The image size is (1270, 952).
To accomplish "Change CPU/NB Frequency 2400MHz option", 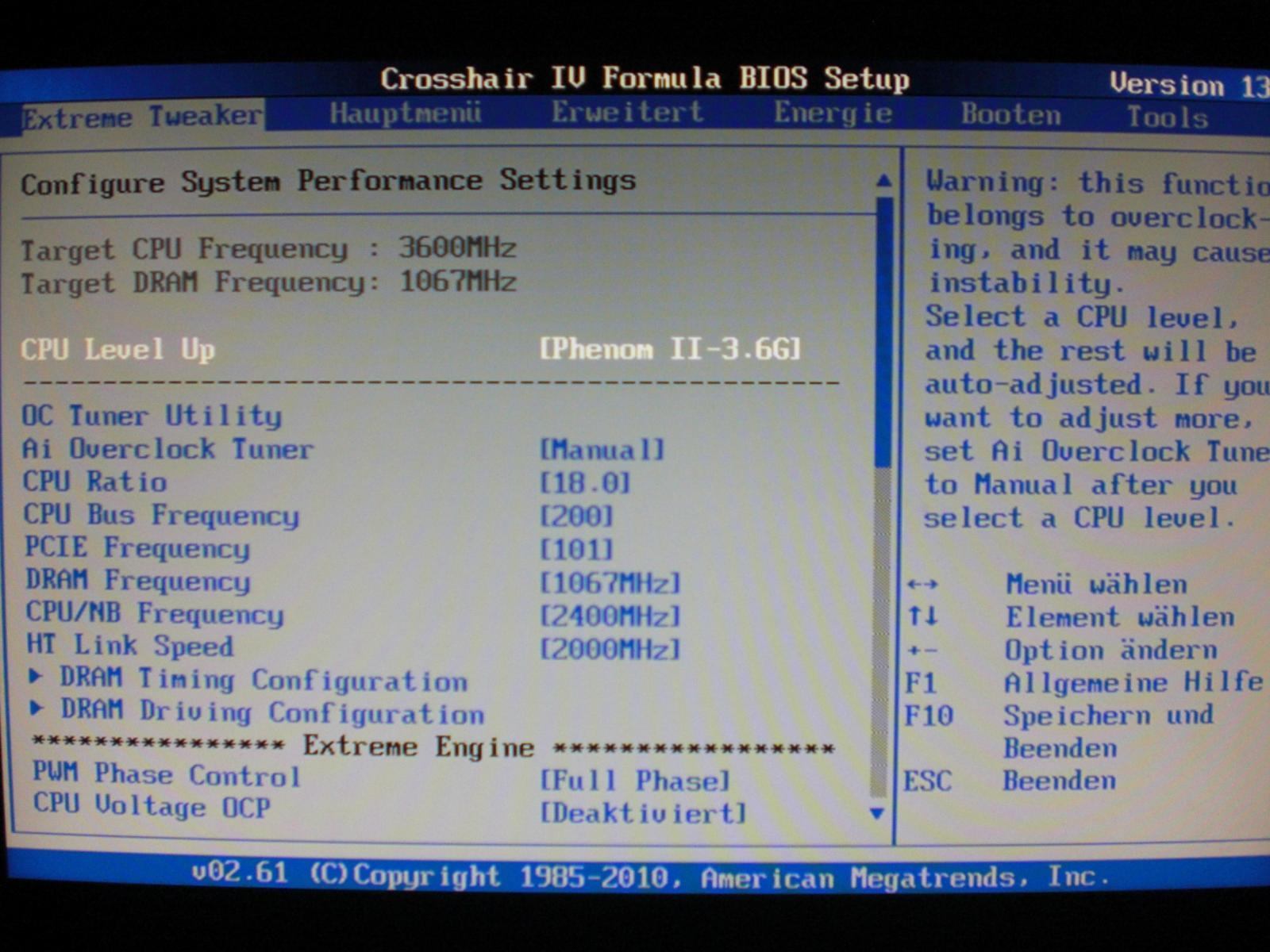I will (x=610, y=616).
